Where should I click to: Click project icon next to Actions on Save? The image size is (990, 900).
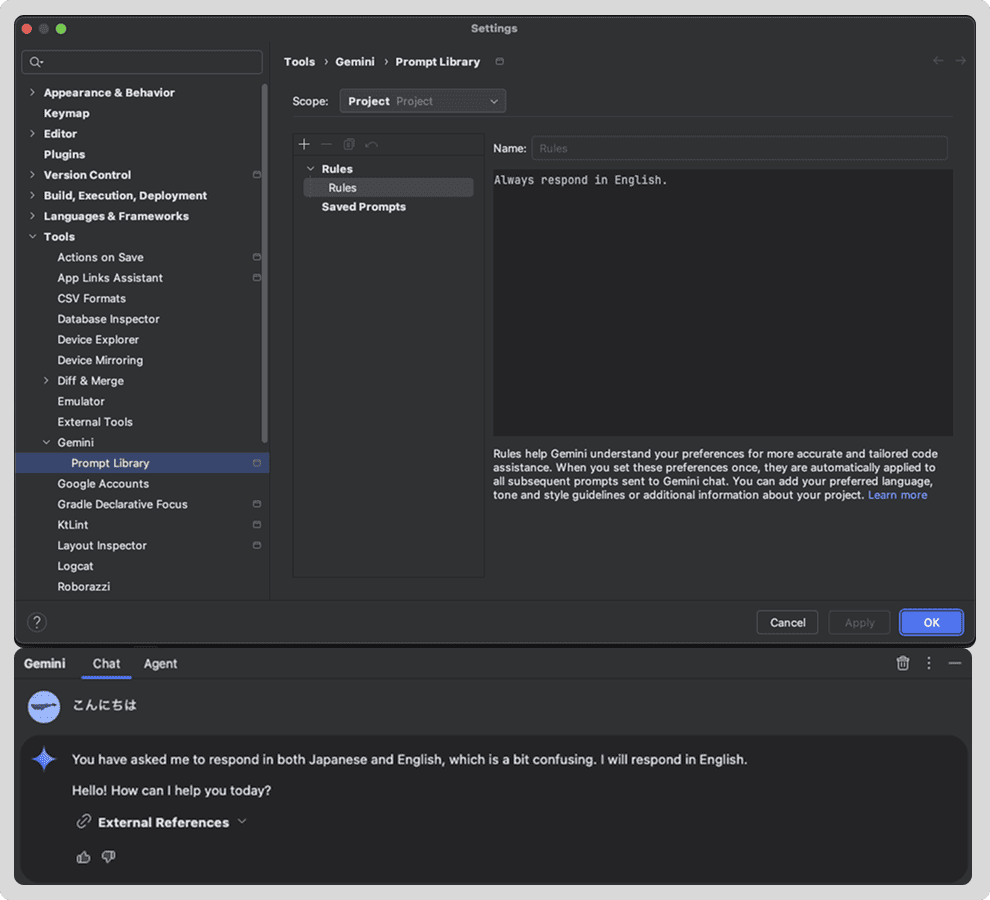[256, 257]
